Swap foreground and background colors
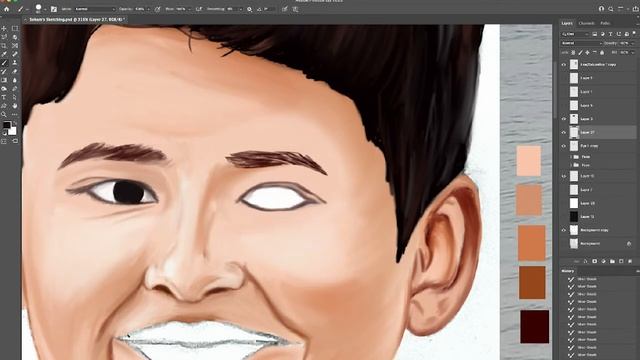The image size is (640, 360). click(15, 123)
